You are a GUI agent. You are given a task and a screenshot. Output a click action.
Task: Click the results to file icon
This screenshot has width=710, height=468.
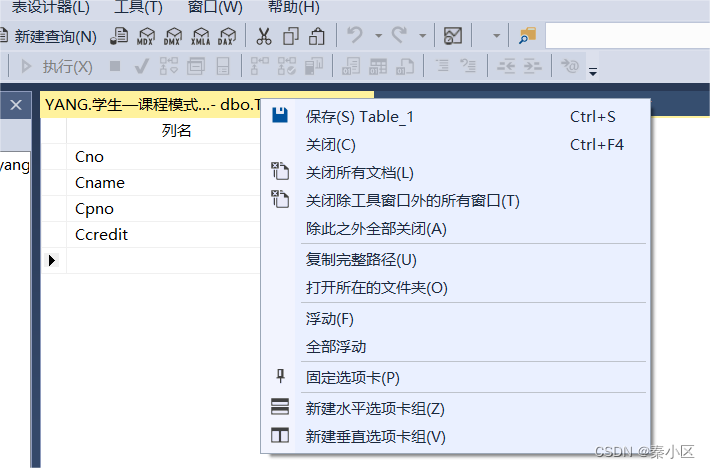[x=405, y=66]
